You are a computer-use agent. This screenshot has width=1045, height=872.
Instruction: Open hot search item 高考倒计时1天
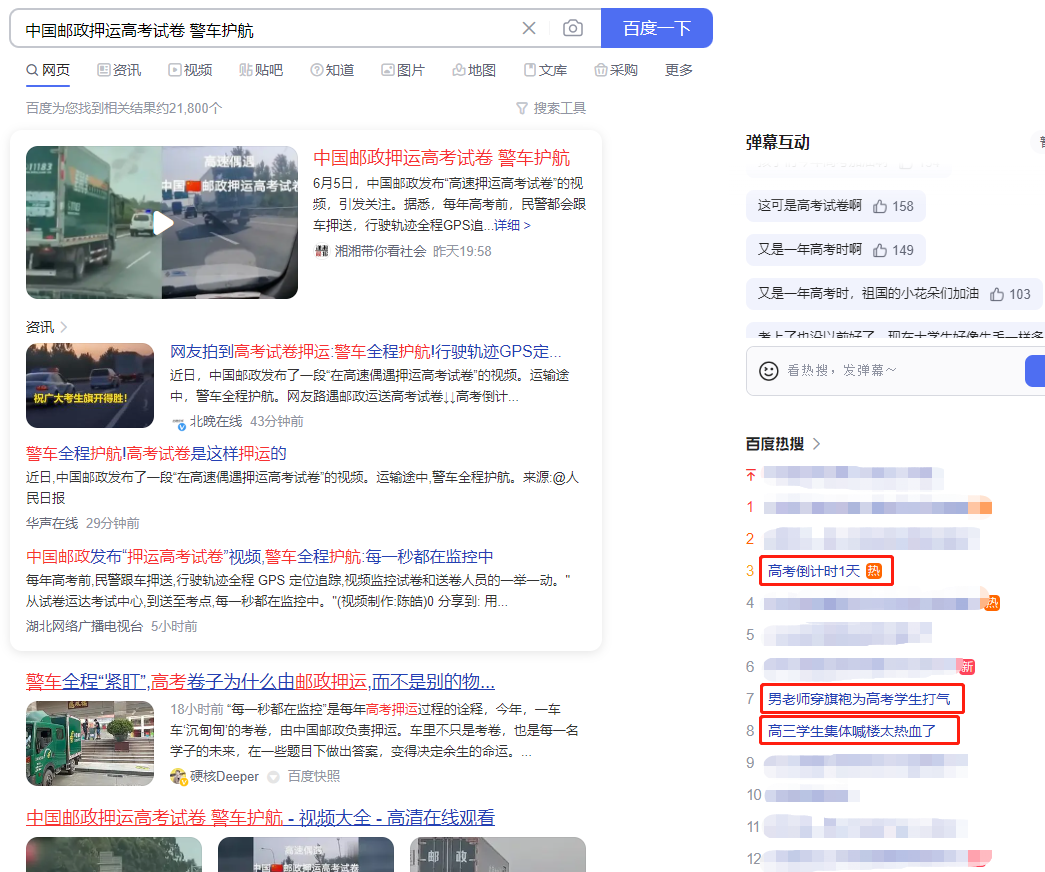[x=813, y=571]
